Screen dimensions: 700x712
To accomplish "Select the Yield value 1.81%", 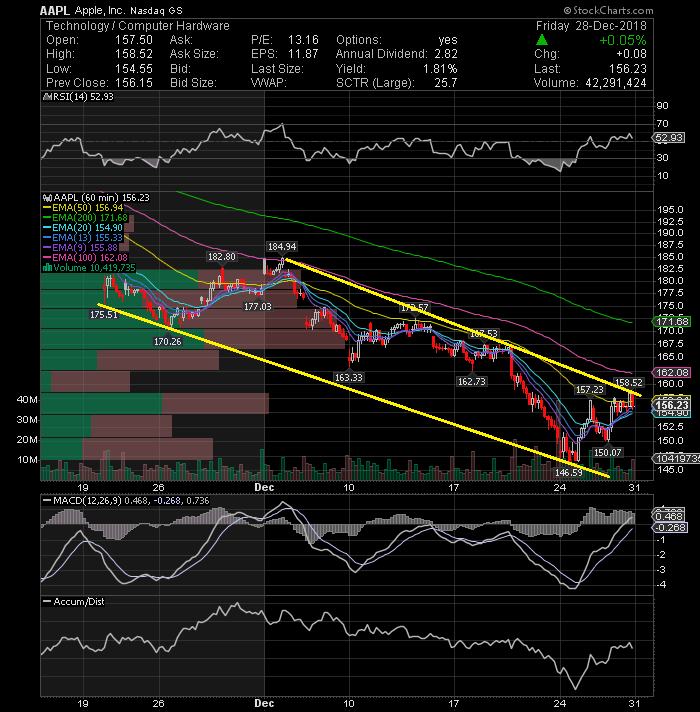I will click(x=440, y=69).
